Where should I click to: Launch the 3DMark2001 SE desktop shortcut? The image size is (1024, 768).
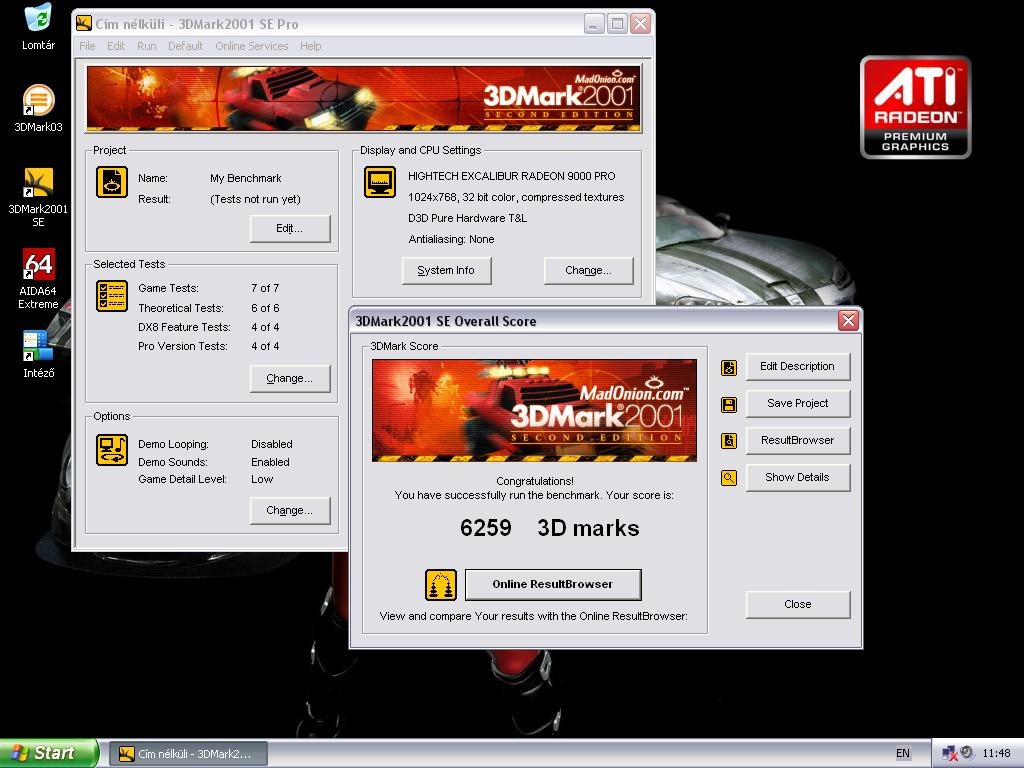click(38, 197)
